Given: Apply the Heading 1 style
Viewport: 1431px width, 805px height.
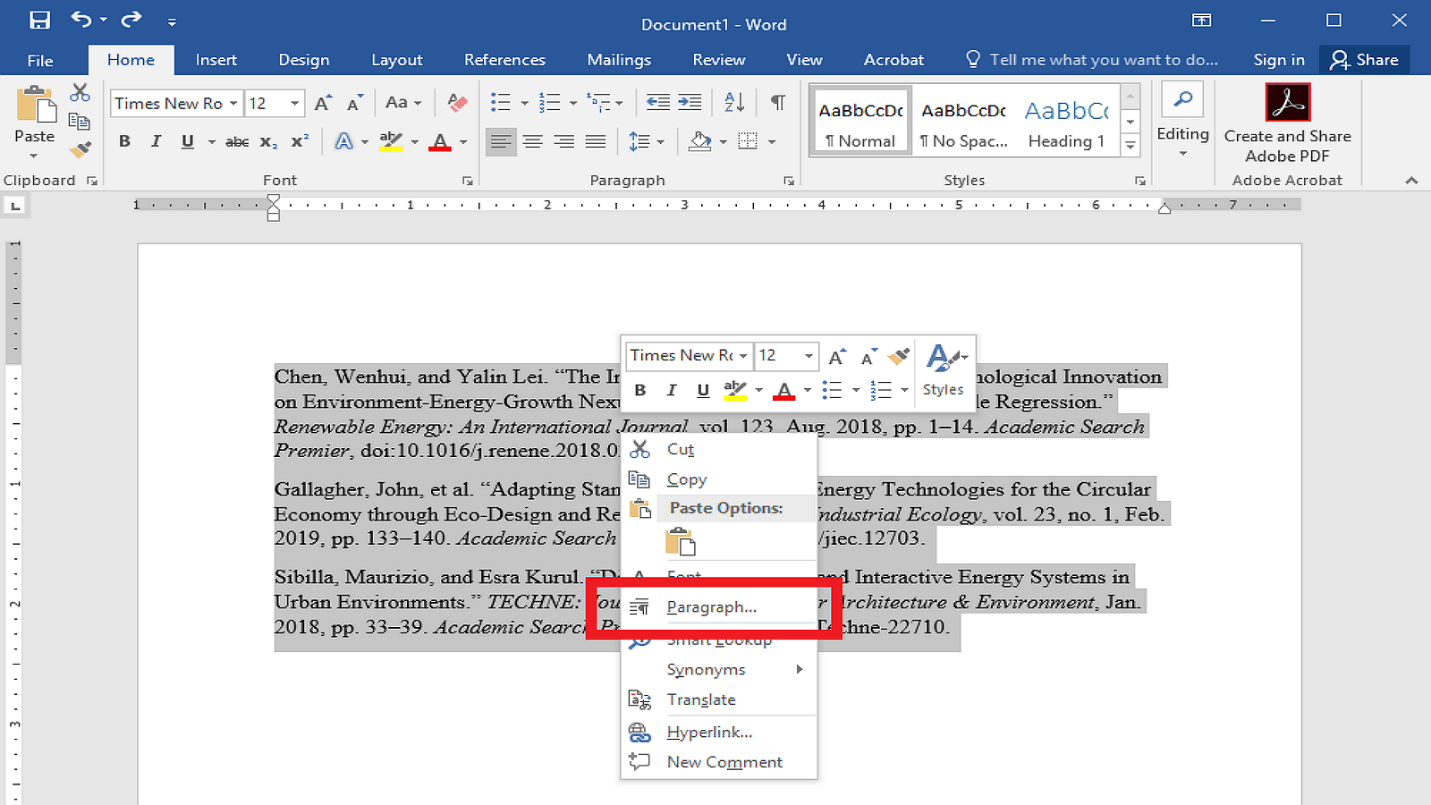Looking at the screenshot, I should [x=1066, y=121].
